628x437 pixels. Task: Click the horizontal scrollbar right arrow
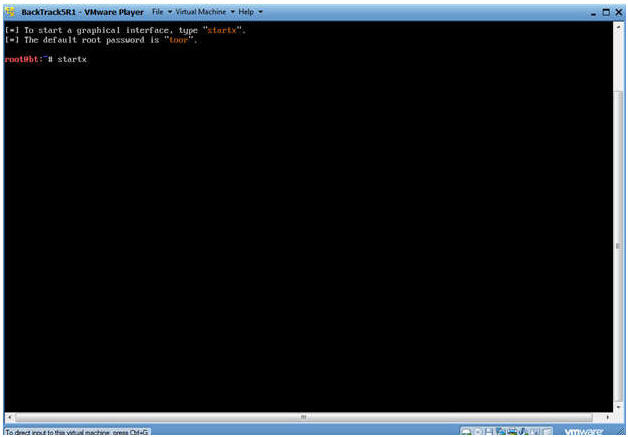click(608, 418)
